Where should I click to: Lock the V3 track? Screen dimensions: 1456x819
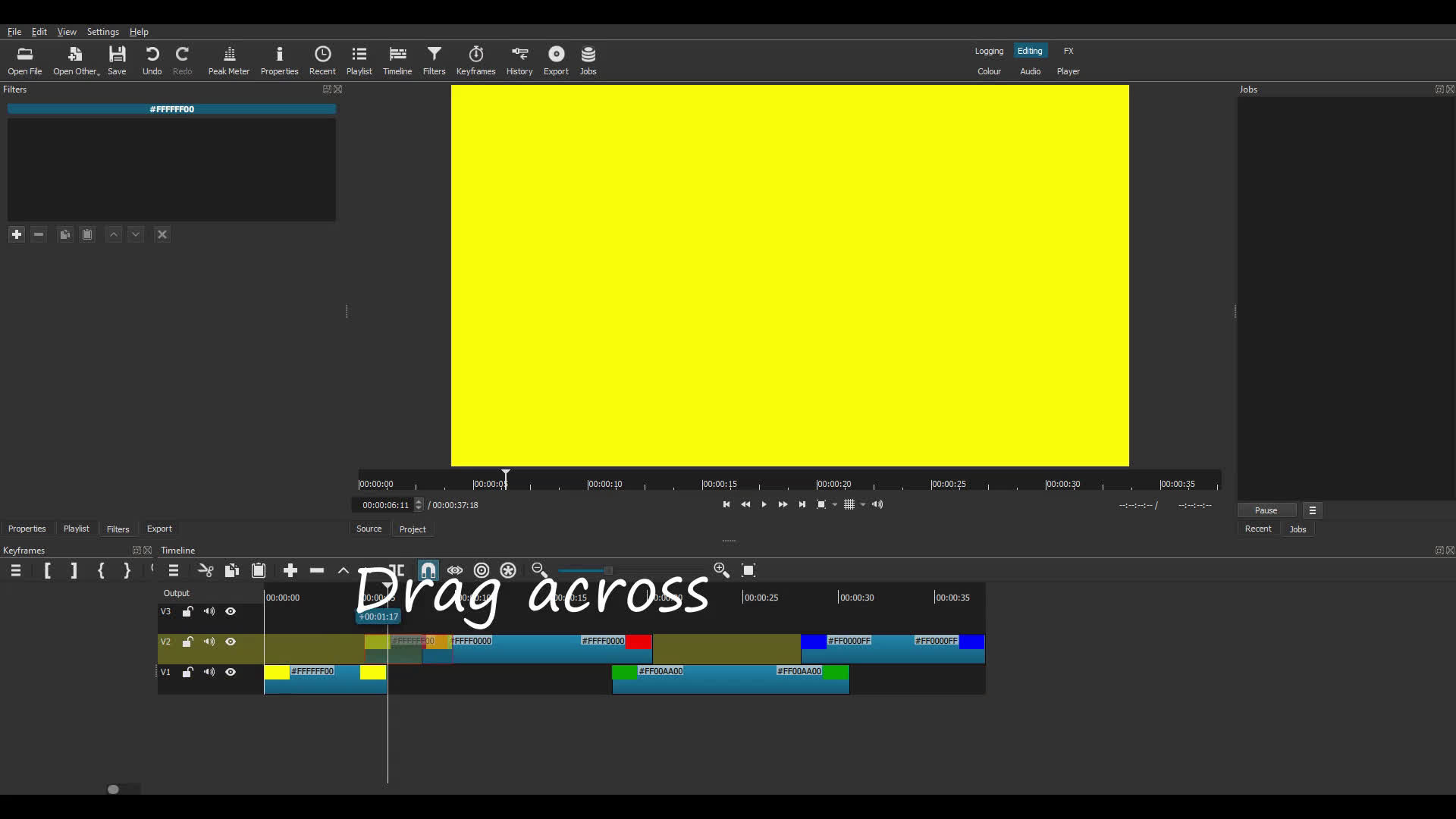click(188, 611)
